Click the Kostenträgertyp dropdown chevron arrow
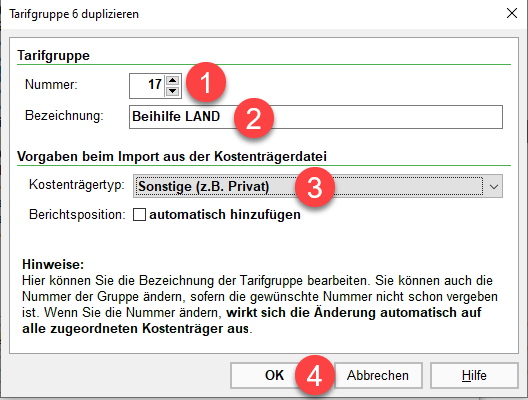 point(494,187)
